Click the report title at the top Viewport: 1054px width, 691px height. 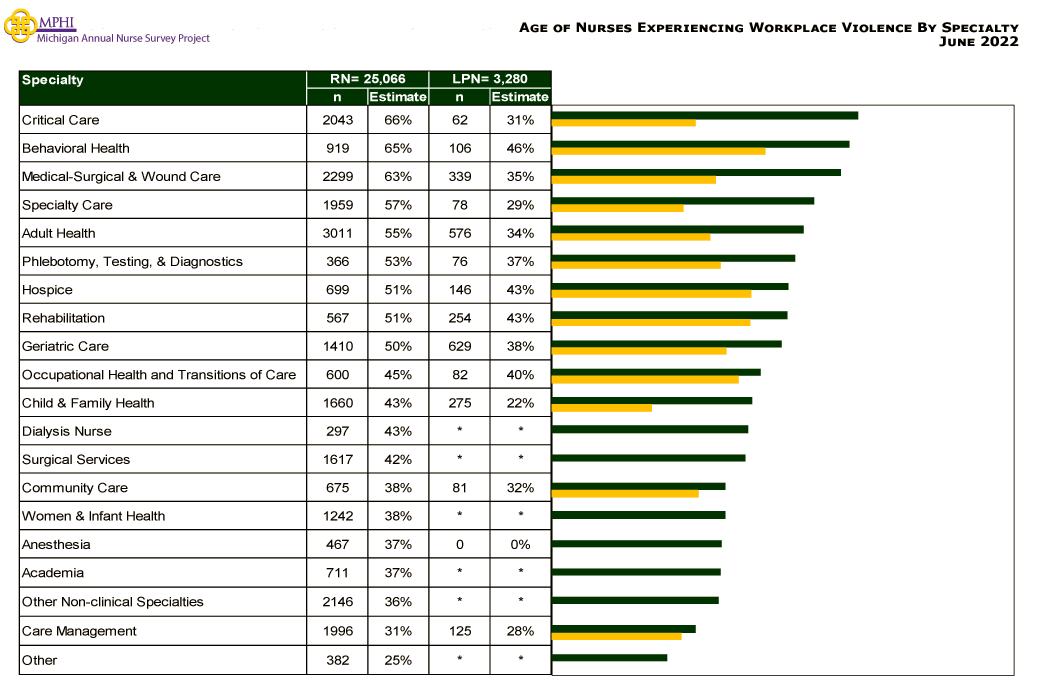pyautogui.click(x=768, y=27)
